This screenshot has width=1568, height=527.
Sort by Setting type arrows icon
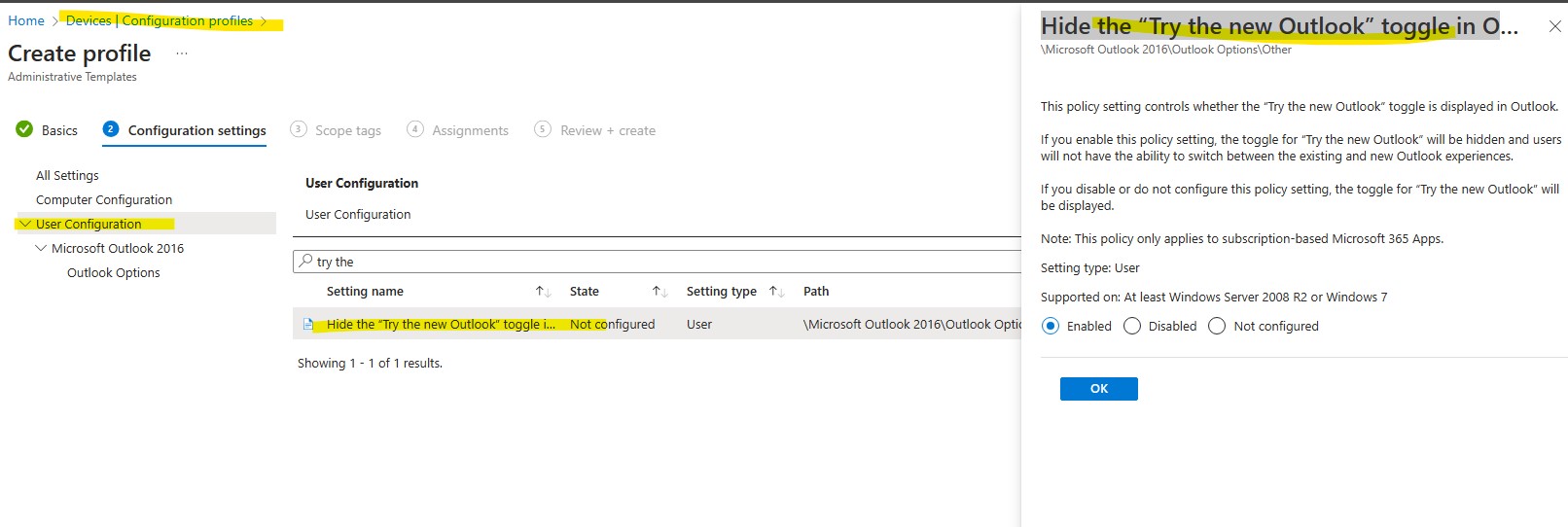coord(776,292)
